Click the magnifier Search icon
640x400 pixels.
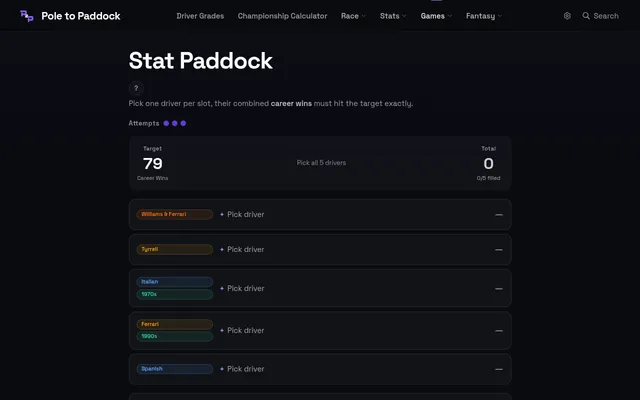click(x=586, y=16)
